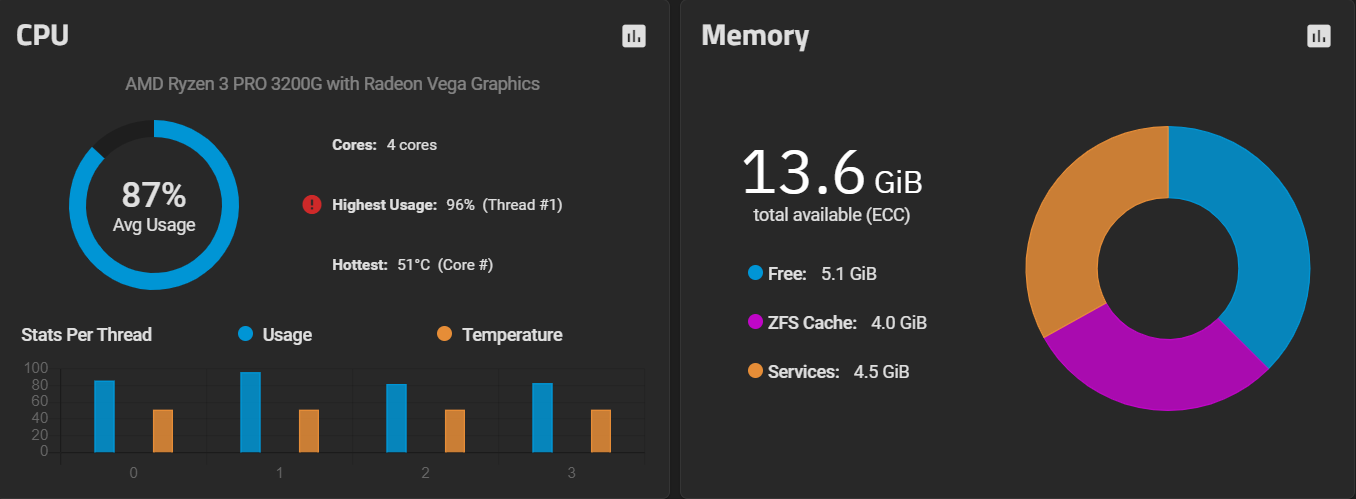Viewport: 1356px width, 499px height.
Task: Click the 87% Avg Usage gauge
Action: pos(154,205)
